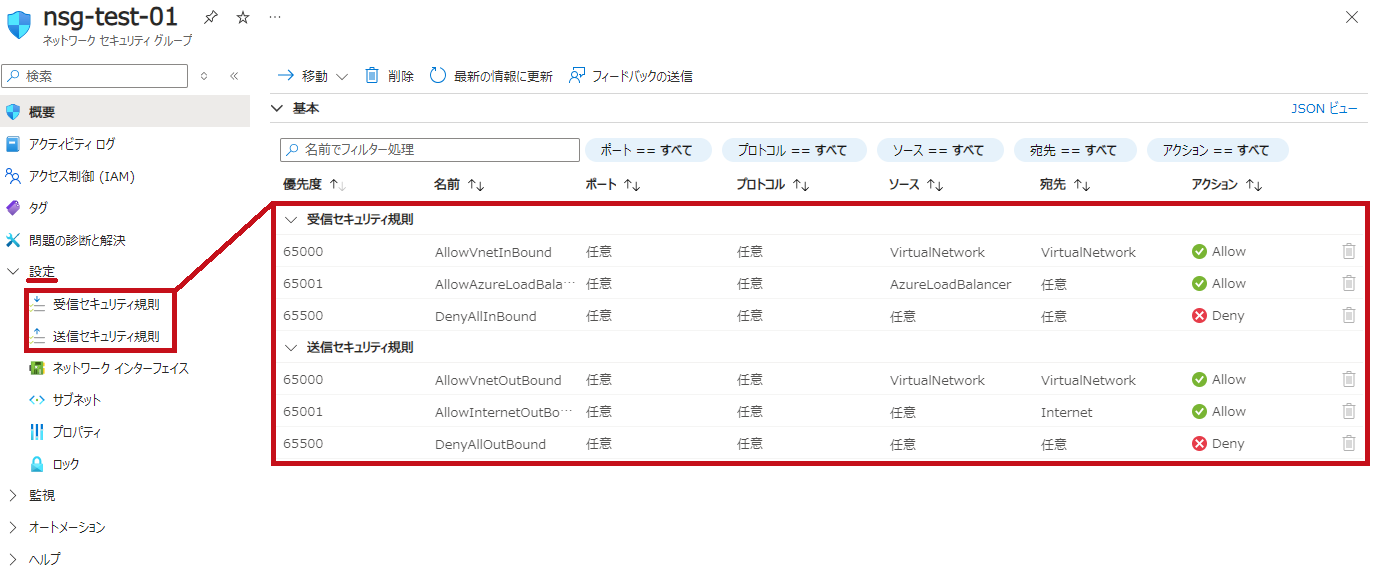Screen dimensions: 1375x572
Task: Click the trash icon for AllowVnetInBound
Action: click(1349, 251)
